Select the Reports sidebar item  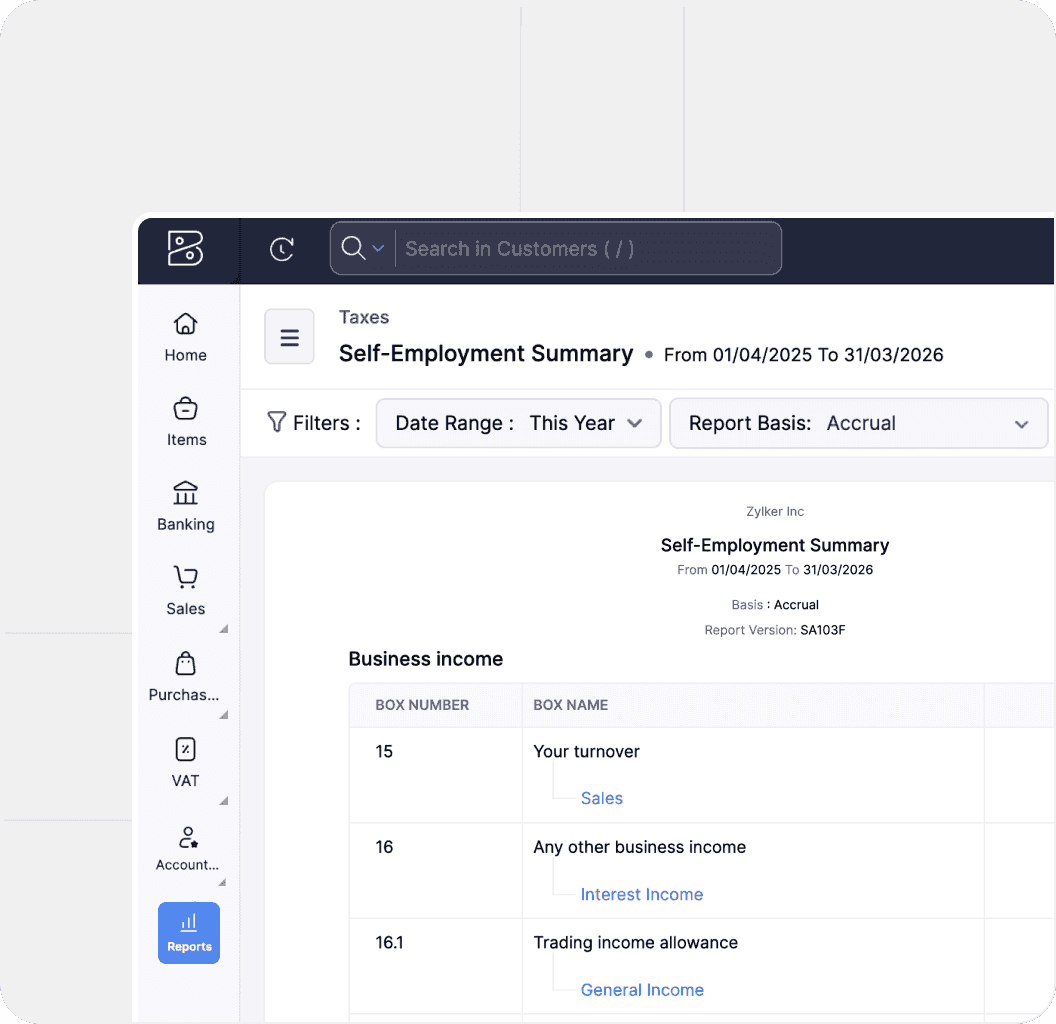[x=189, y=933]
